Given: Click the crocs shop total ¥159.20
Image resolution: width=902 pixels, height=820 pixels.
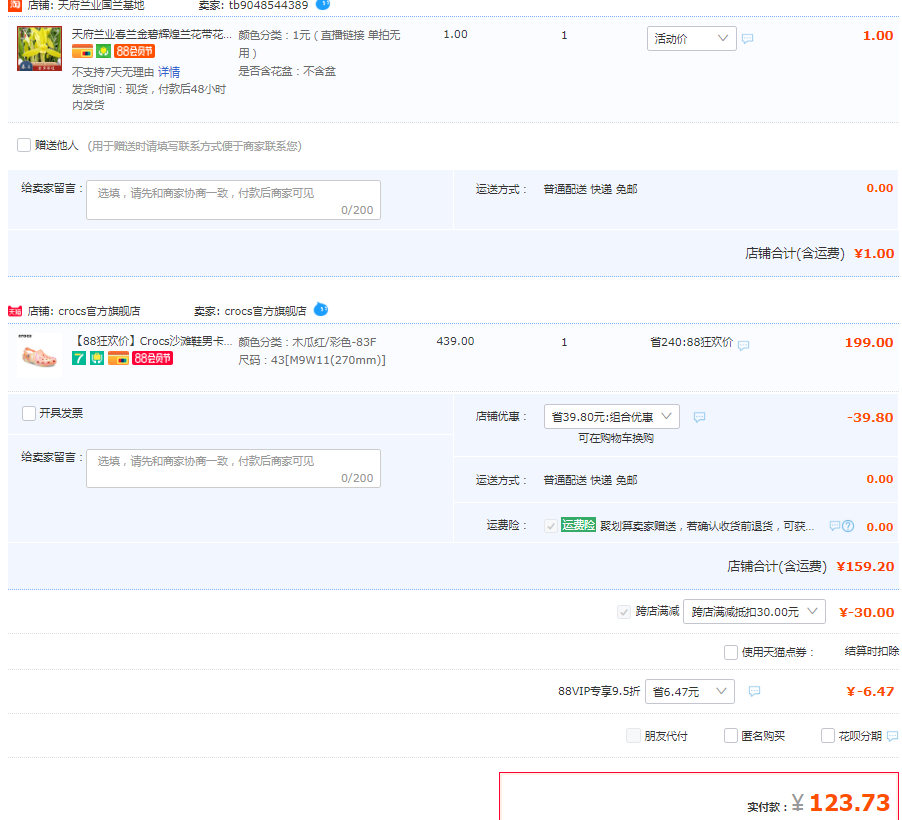Looking at the screenshot, I should point(865,567).
